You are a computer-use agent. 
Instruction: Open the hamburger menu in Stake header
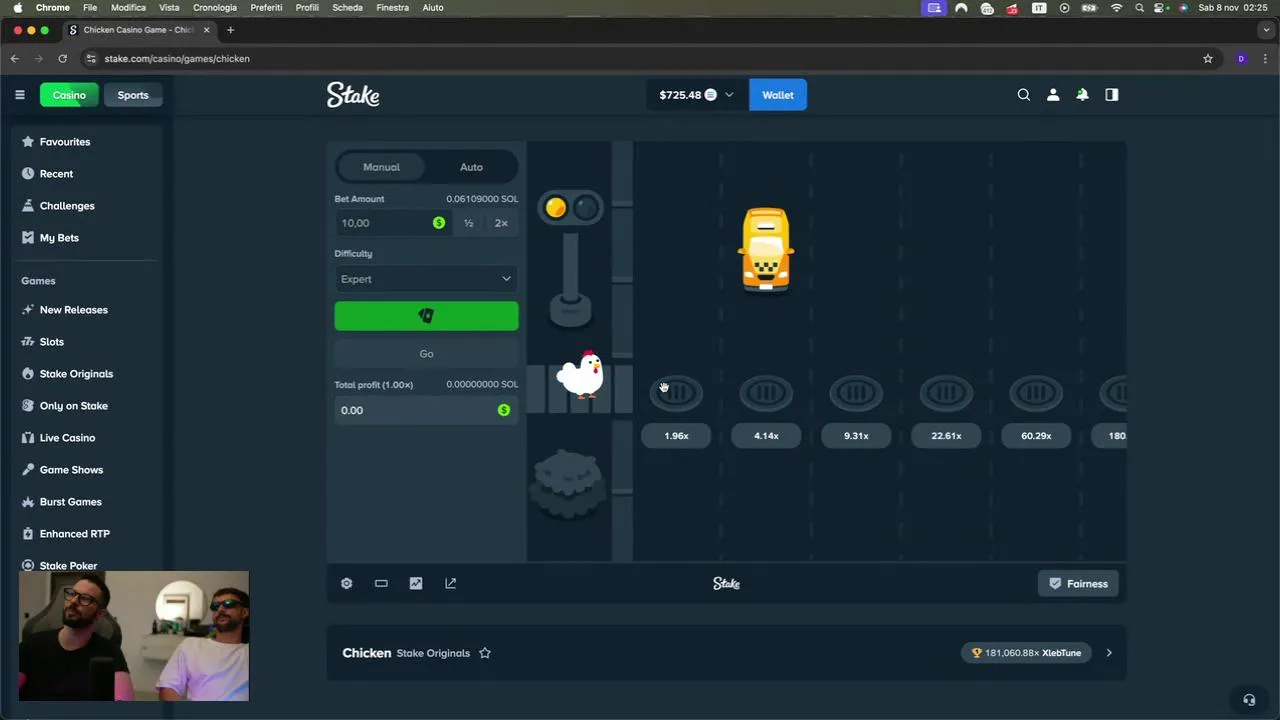(19, 95)
